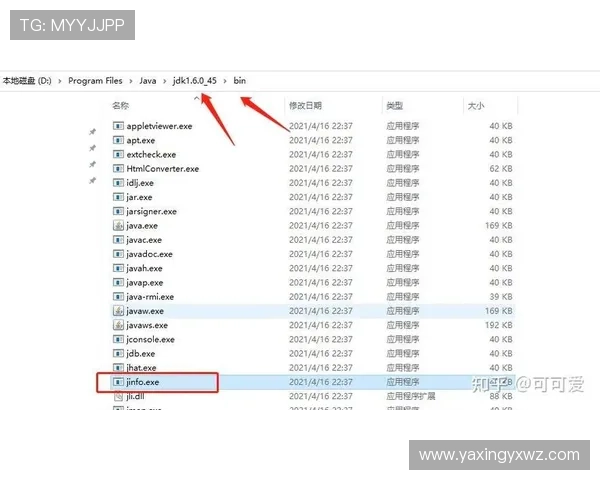The height and width of the screenshot is (480, 600).
Task: Select the file name HtmlConverter.exe
Action: click(x=163, y=168)
